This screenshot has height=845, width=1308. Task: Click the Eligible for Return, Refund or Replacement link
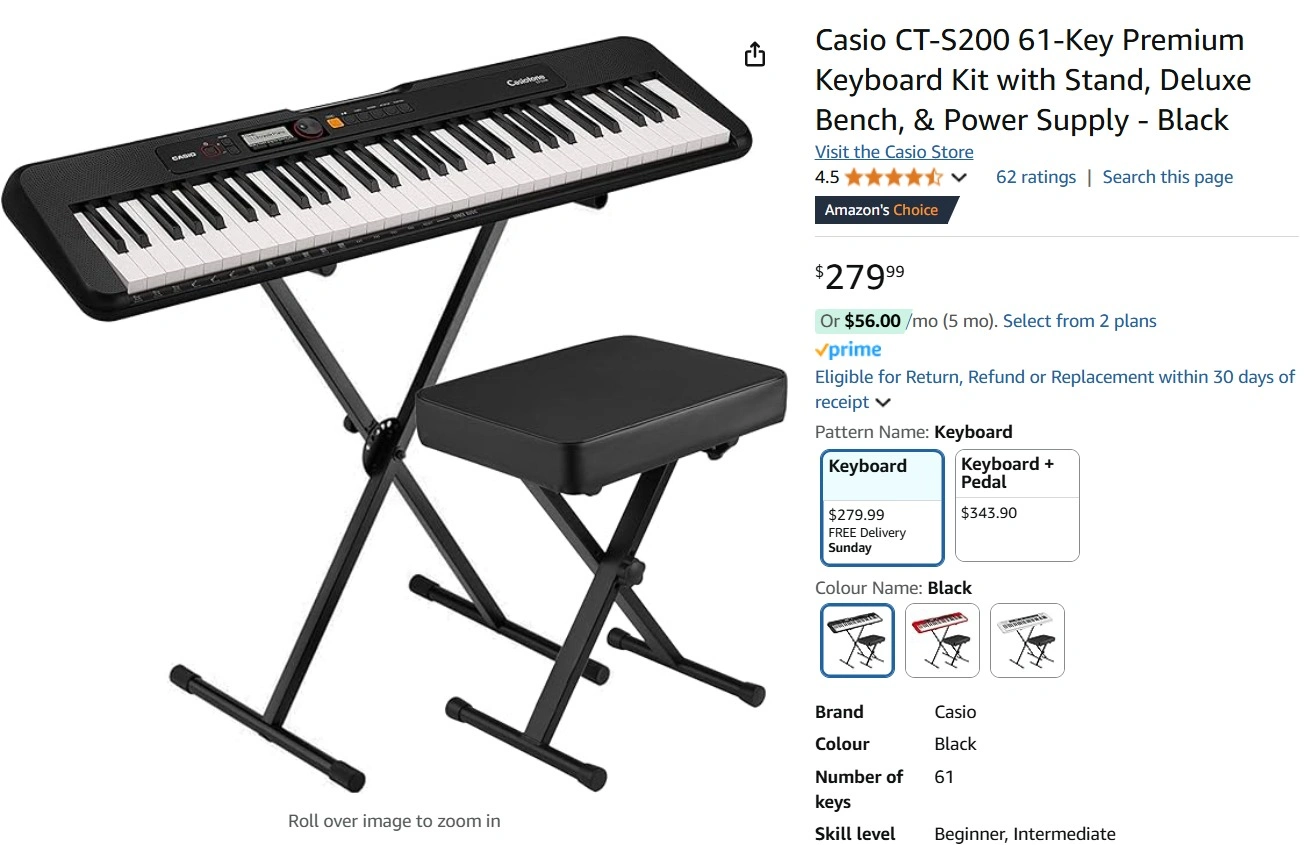tap(1055, 389)
